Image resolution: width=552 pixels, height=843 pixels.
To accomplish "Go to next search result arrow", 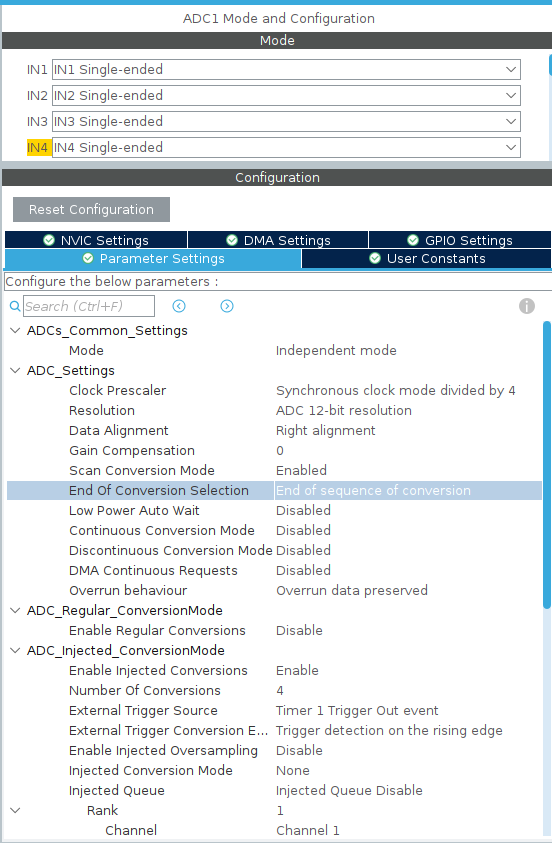I will [x=227, y=306].
